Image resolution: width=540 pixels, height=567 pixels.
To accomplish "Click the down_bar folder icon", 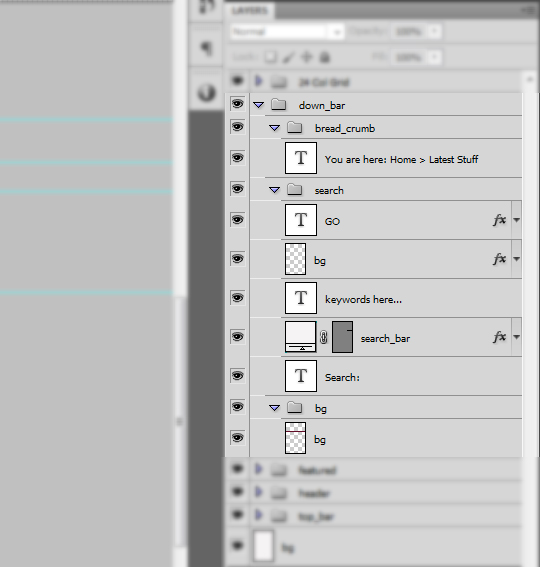I will tap(278, 105).
